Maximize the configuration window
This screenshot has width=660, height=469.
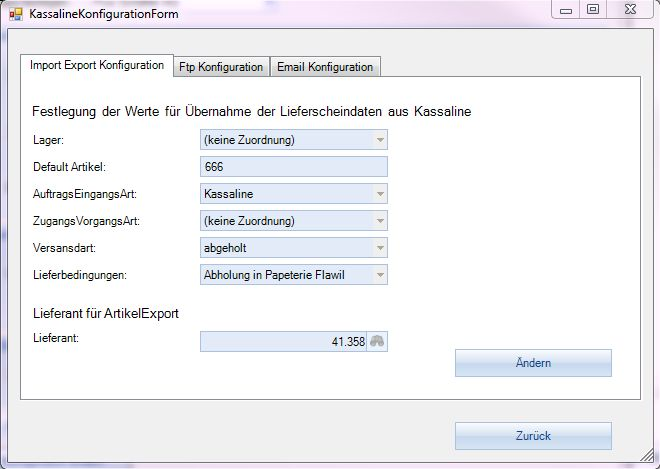[593, 10]
